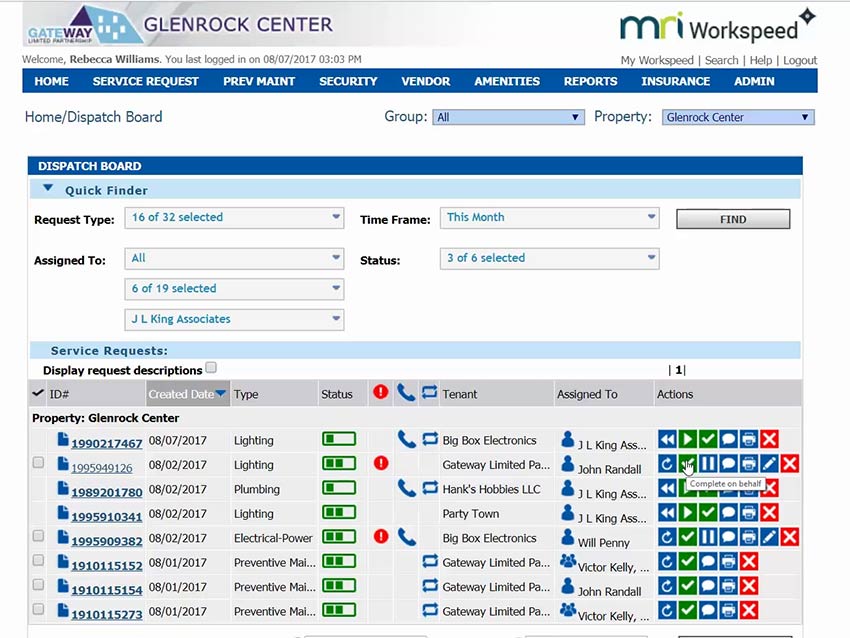Click the Help link
Screen dimensions: 850x638
[761, 60]
